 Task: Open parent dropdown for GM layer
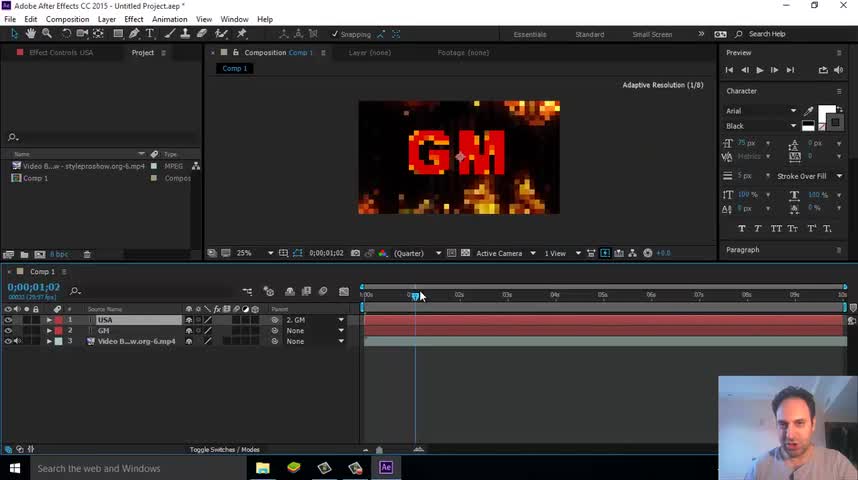coord(341,331)
